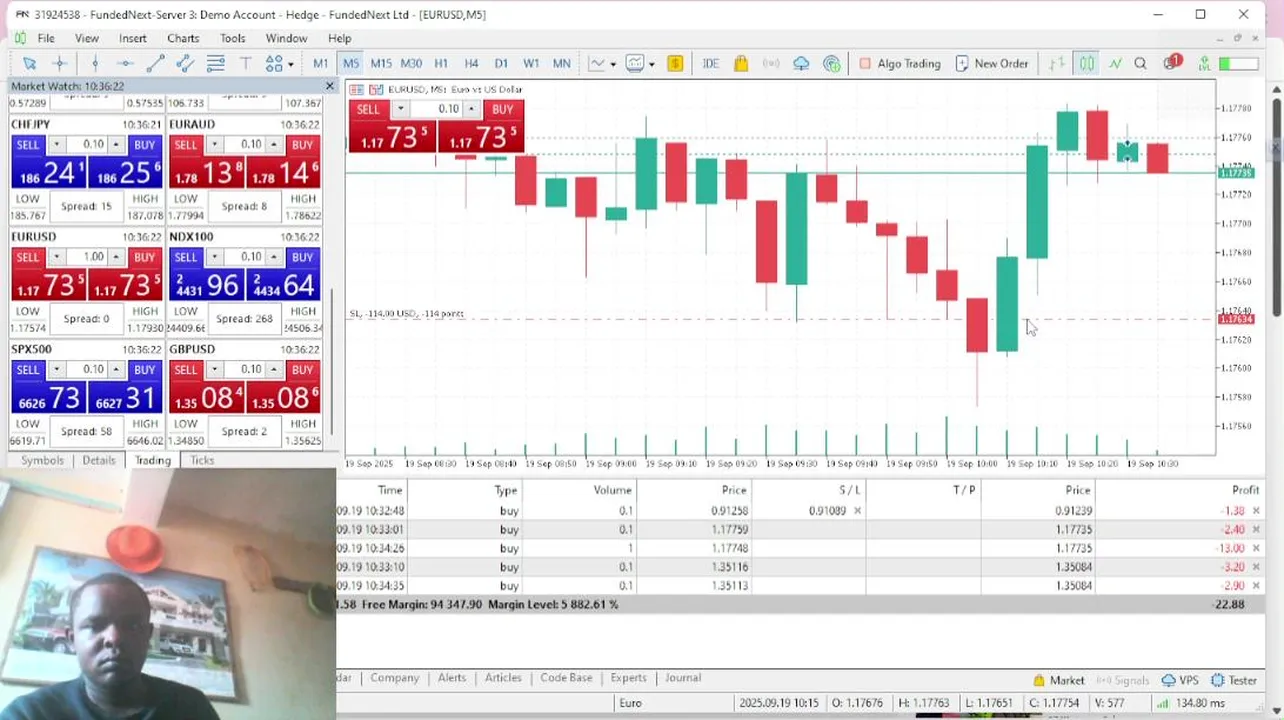Switch to the Symbols tab

click(42, 460)
